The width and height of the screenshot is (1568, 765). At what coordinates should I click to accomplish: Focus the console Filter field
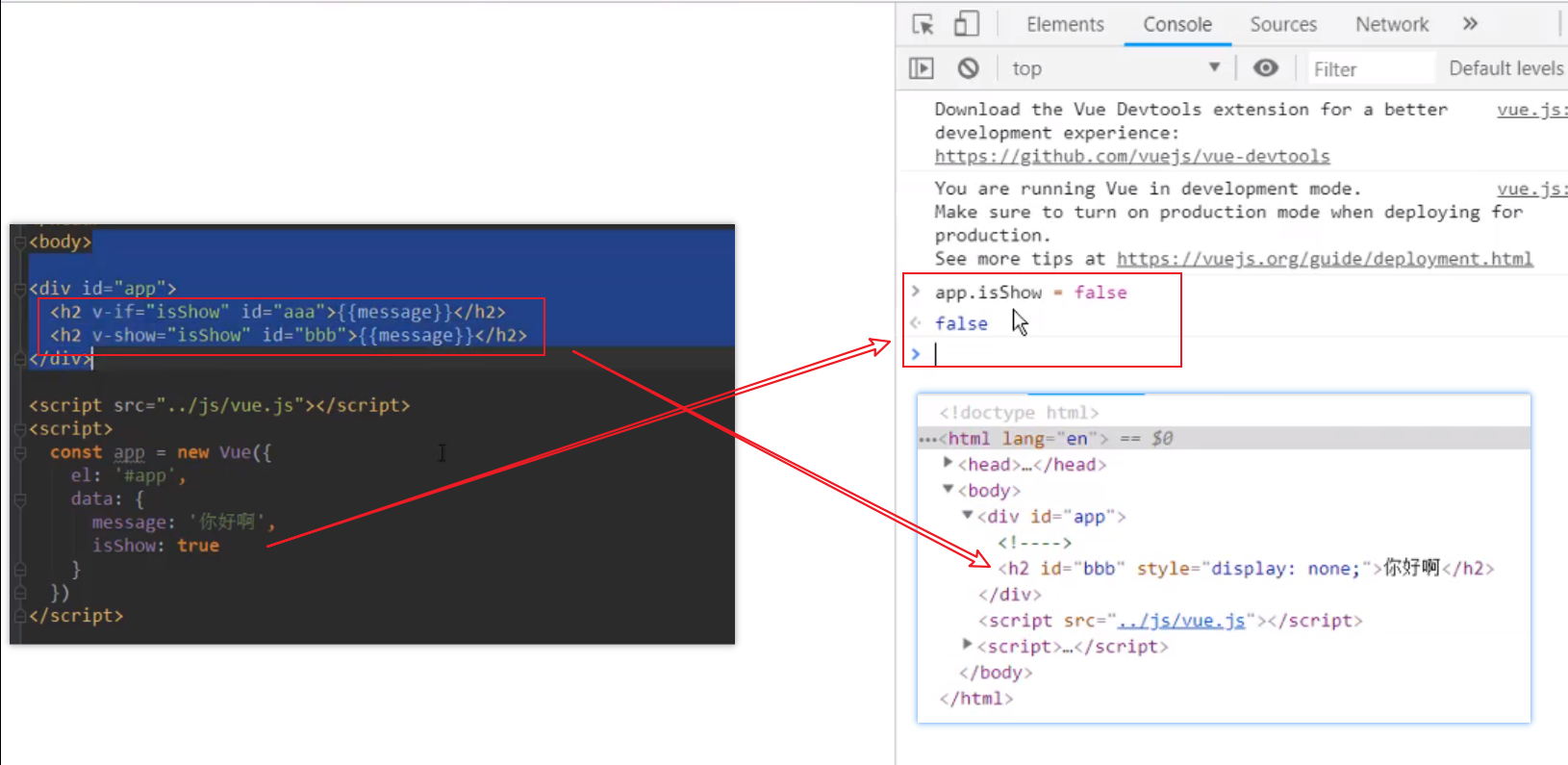tap(1371, 69)
